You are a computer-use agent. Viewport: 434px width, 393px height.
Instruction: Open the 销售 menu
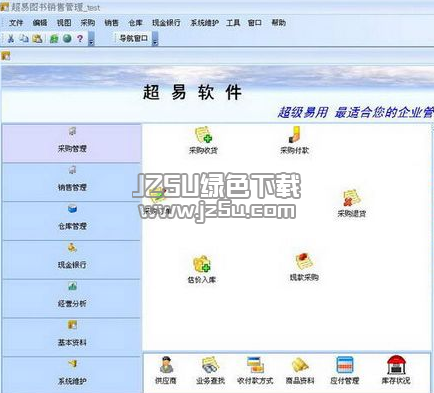coord(111,23)
